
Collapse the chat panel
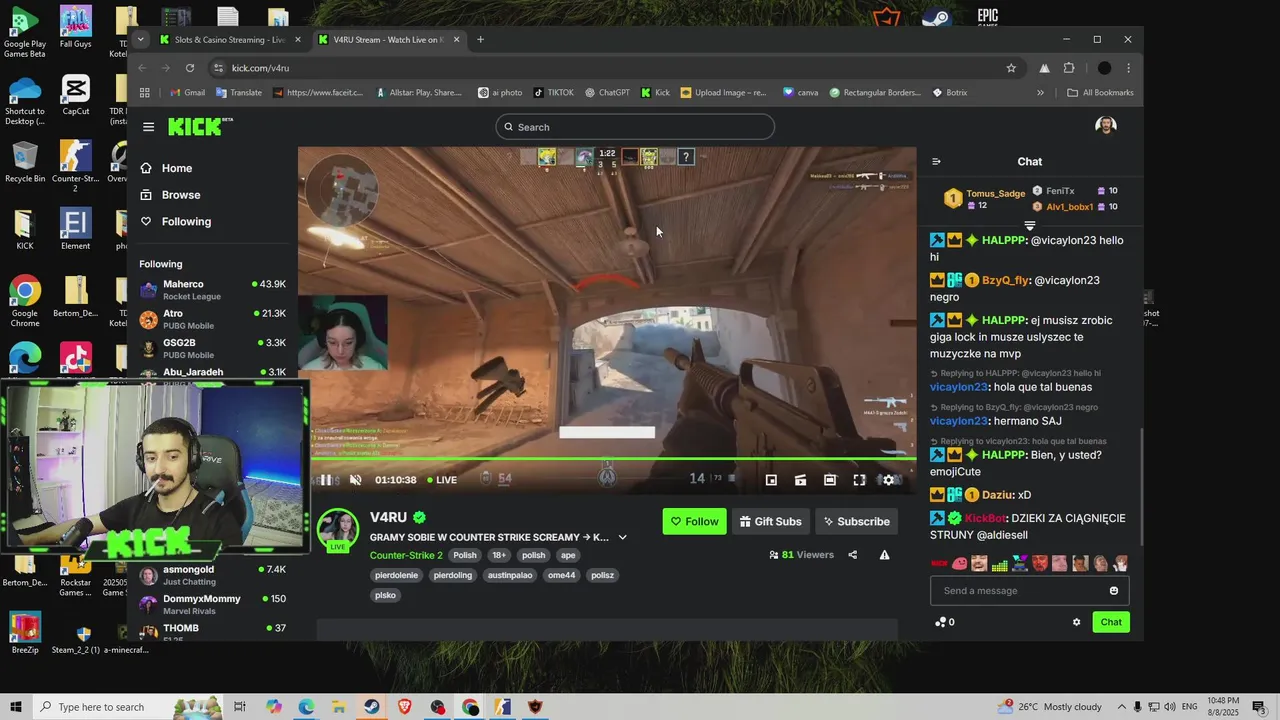[936, 161]
